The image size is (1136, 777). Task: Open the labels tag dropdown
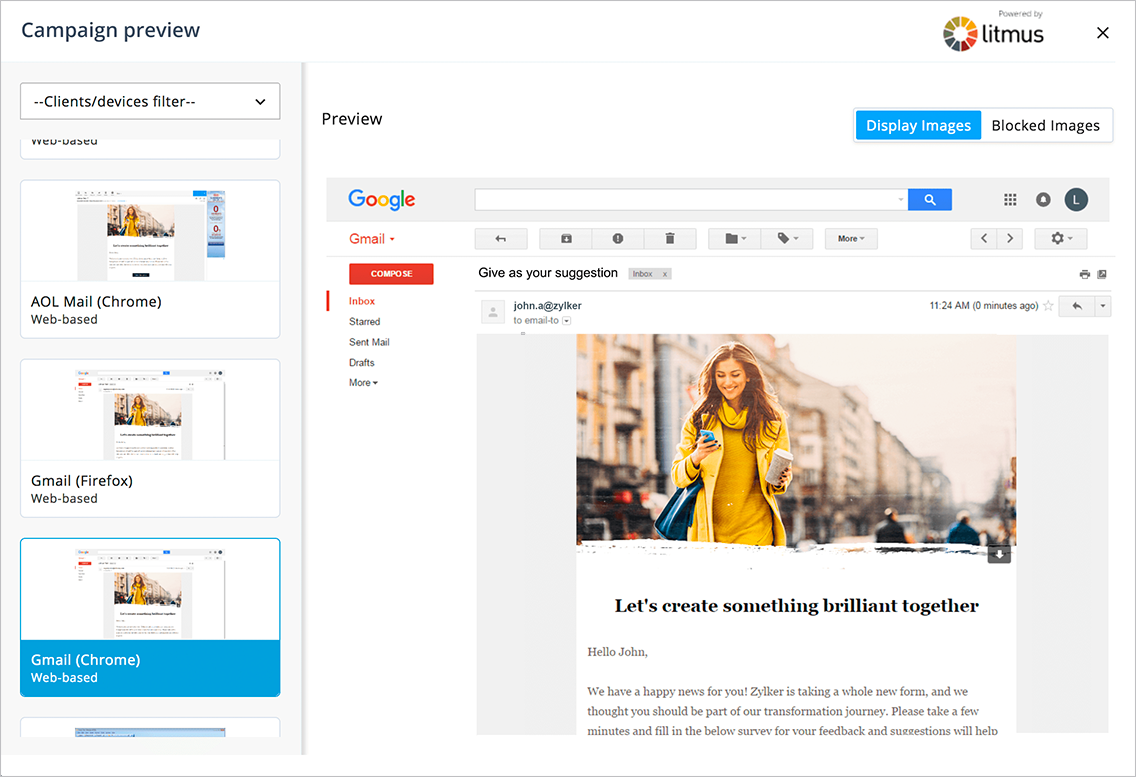point(788,239)
